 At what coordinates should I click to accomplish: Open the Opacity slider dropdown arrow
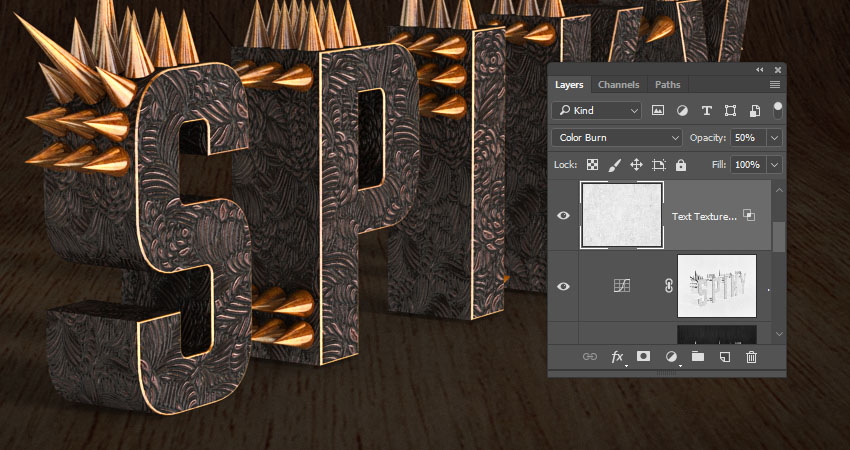775,138
